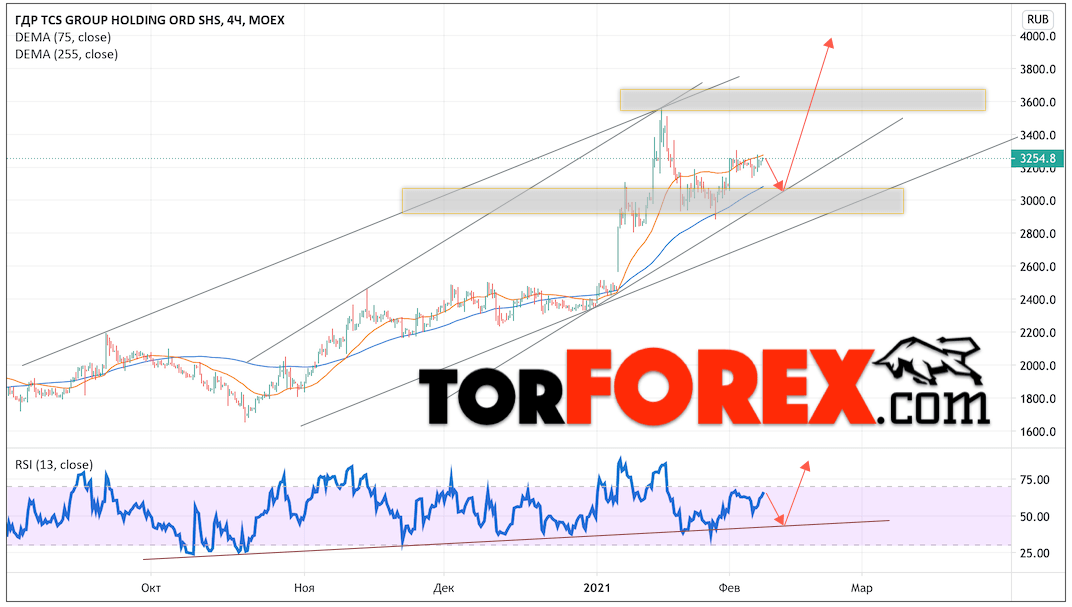This screenshot has height=607, width=1072.
Task: Click the current price label 3254.8
Action: tap(1036, 159)
